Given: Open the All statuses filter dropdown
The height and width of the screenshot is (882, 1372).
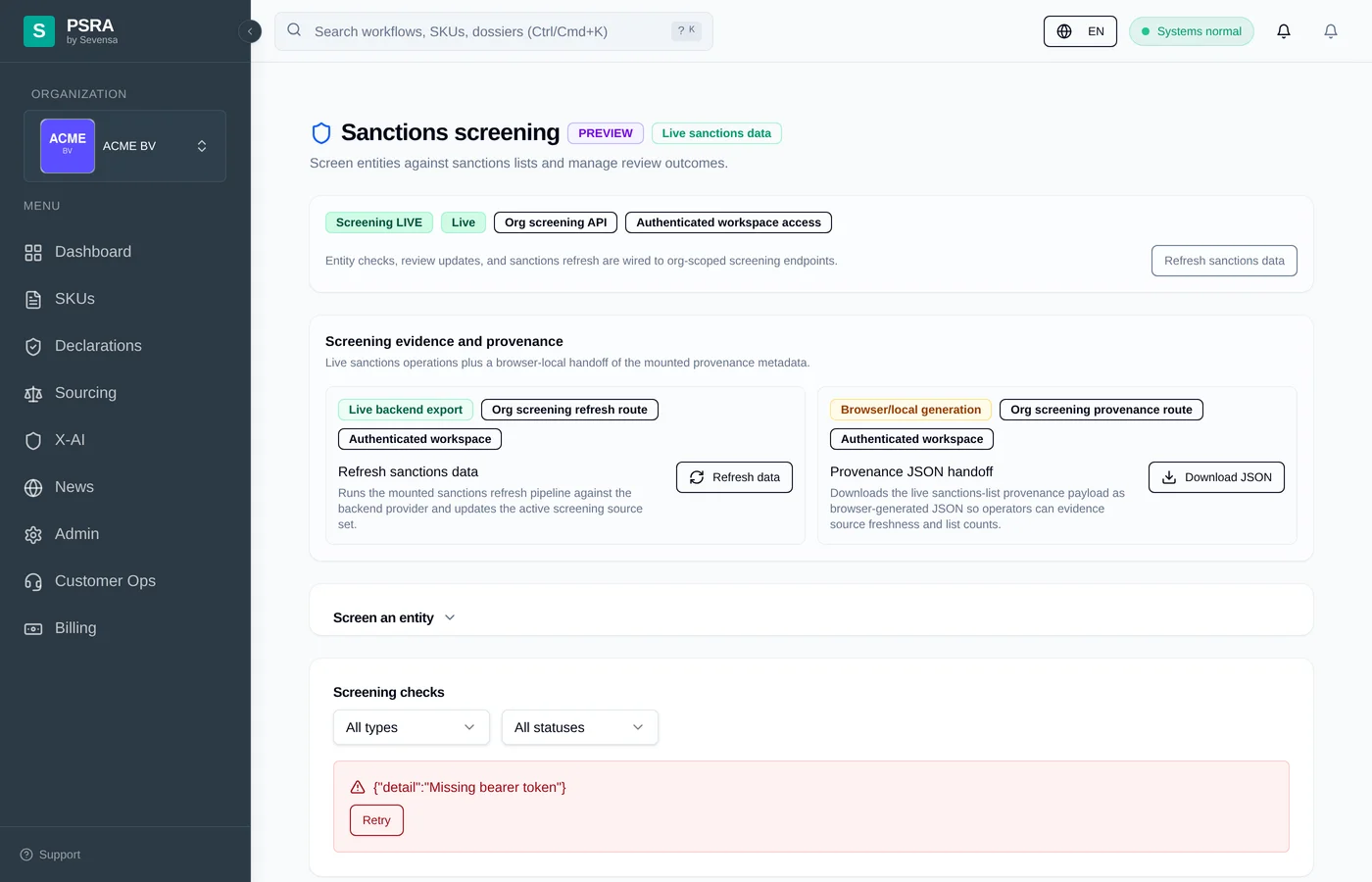Looking at the screenshot, I should (579, 727).
